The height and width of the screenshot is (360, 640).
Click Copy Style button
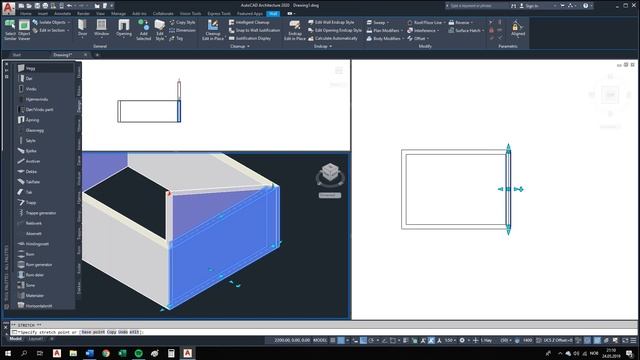pos(182,22)
